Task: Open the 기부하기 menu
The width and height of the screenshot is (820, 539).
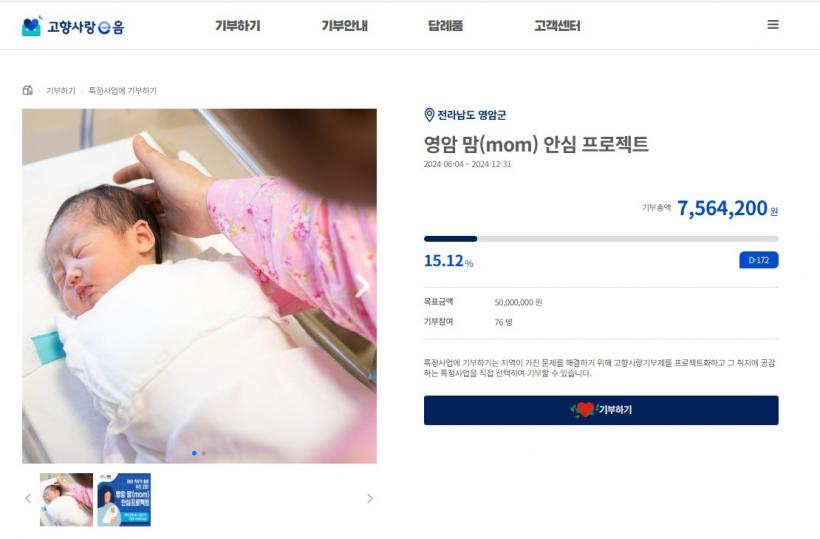Action: [x=237, y=26]
